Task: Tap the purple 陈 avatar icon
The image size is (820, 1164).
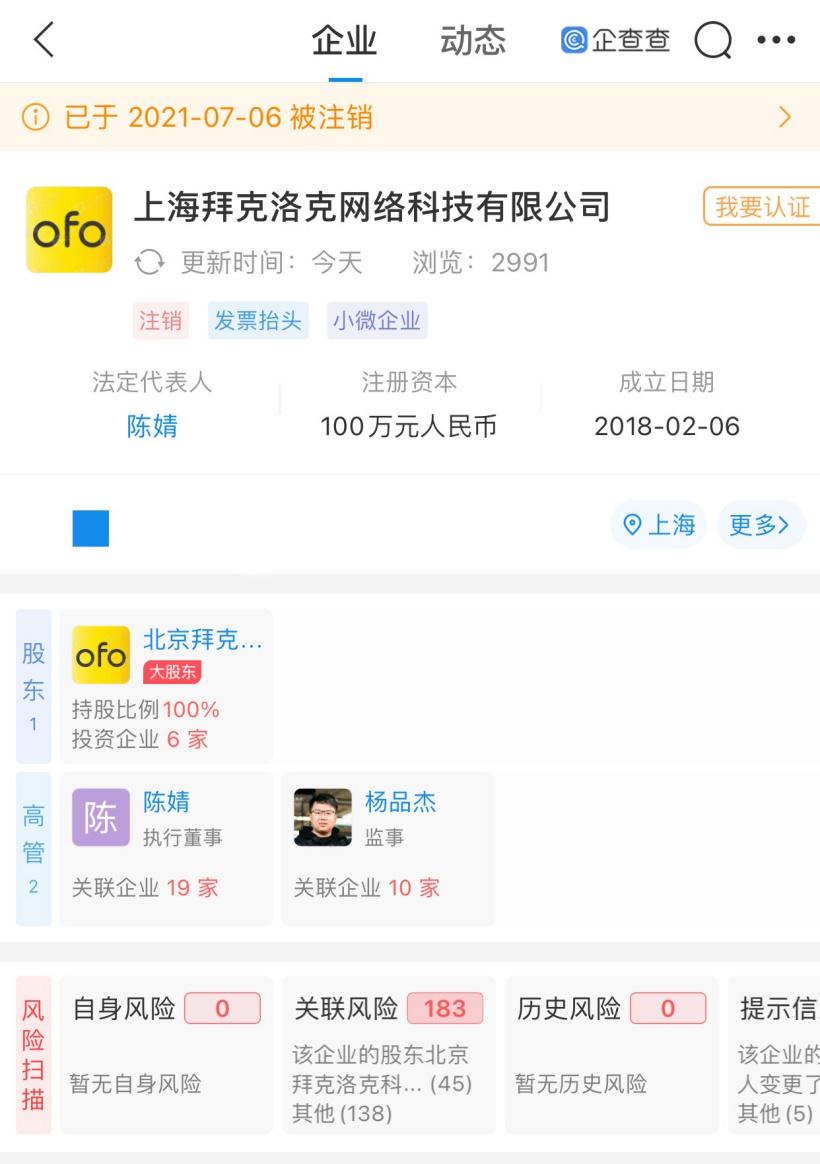Action: tap(101, 817)
